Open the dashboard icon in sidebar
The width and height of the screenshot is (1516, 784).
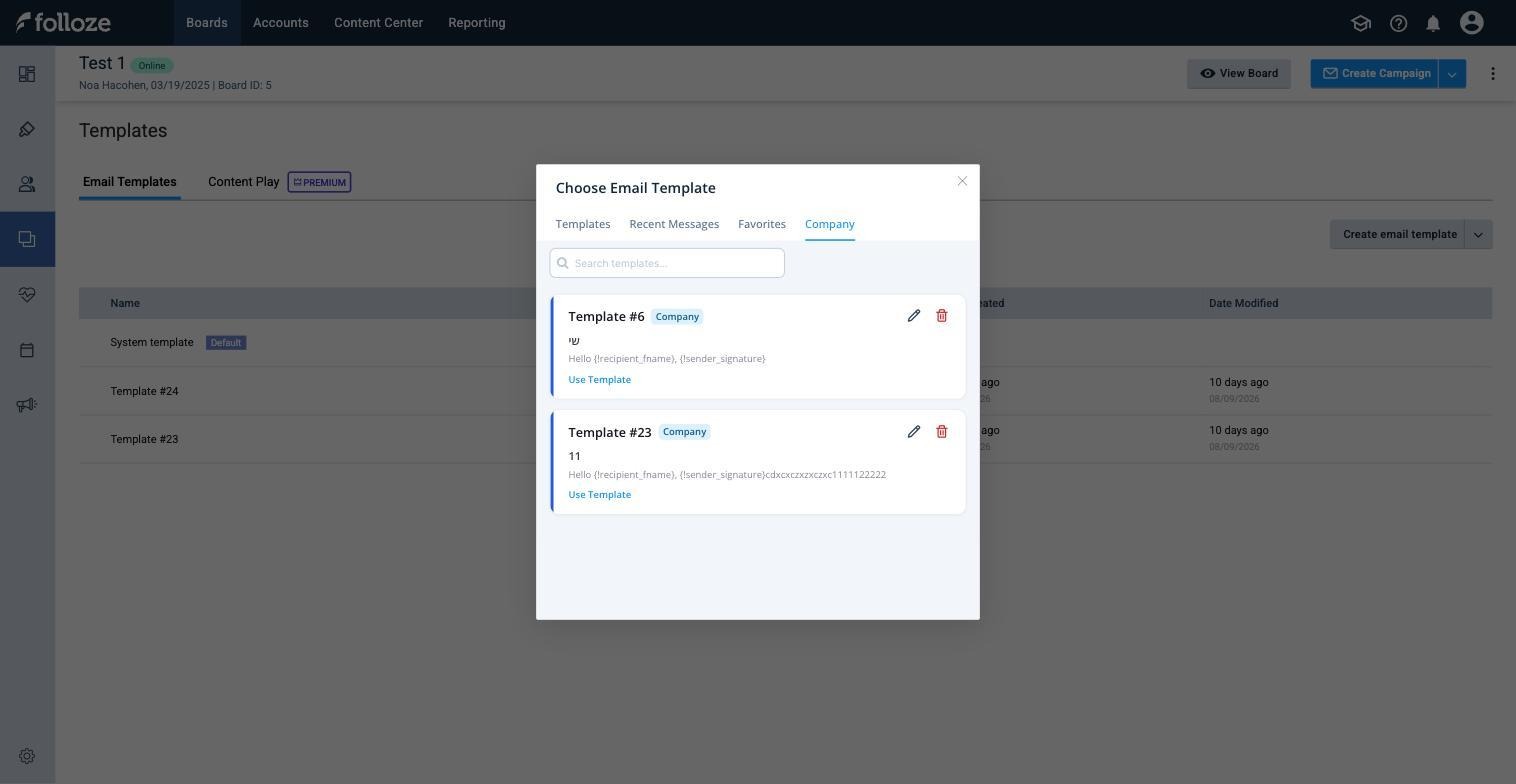coord(27,74)
